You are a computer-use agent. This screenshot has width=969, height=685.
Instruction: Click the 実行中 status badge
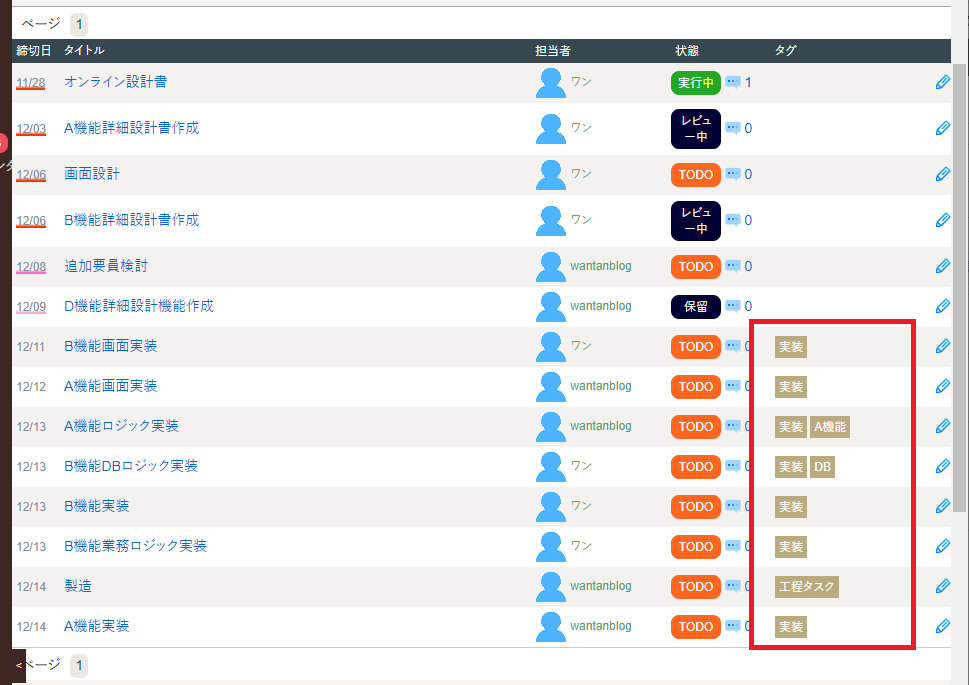pyautogui.click(x=695, y=83)
